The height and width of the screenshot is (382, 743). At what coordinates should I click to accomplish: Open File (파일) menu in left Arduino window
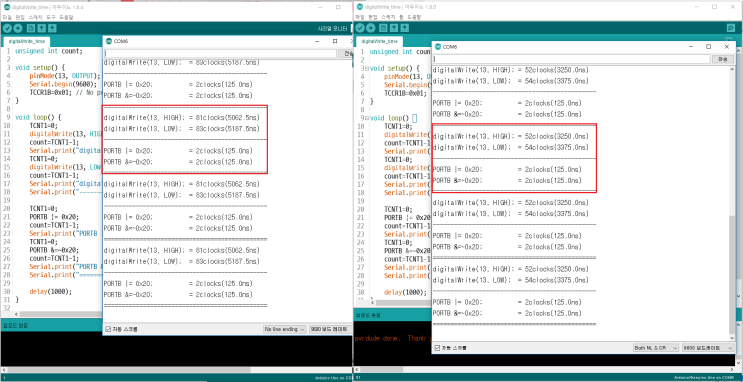pyautogui.click(x=7, y=17)
